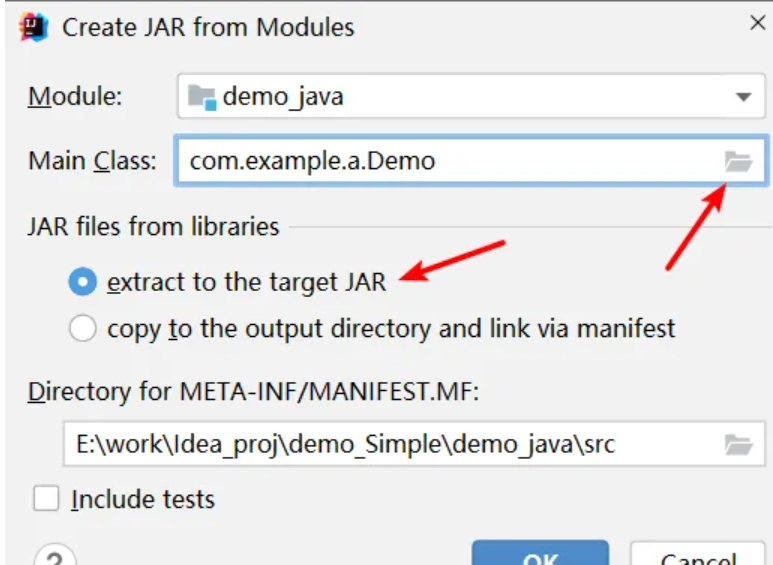Click the 'Directory for META-INF/MANIFEST.MF' label

click(x=254, y=392)
